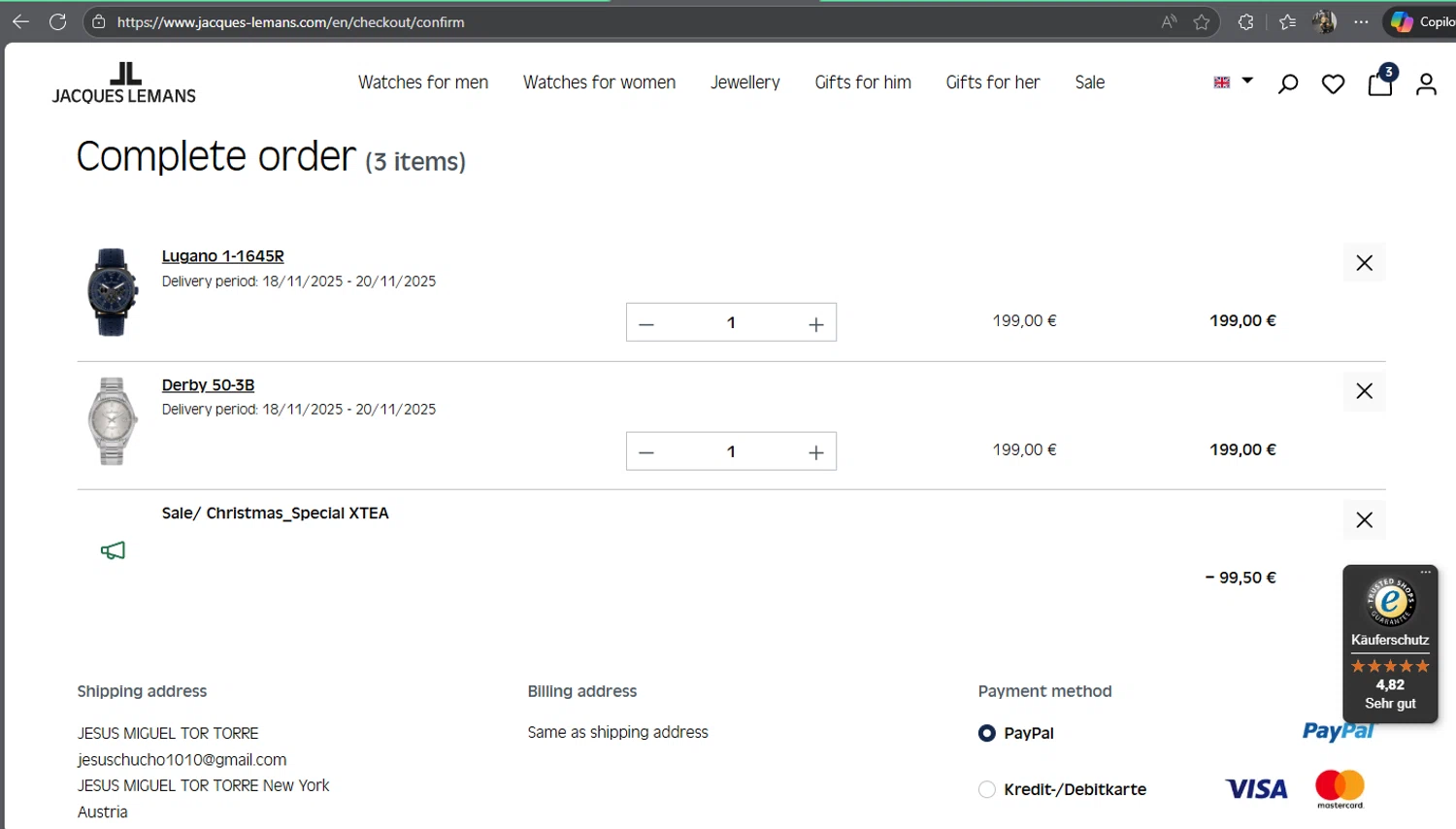Expand the language flag dropdown
Screen dimensions: 1456x829
[1234, 82]
